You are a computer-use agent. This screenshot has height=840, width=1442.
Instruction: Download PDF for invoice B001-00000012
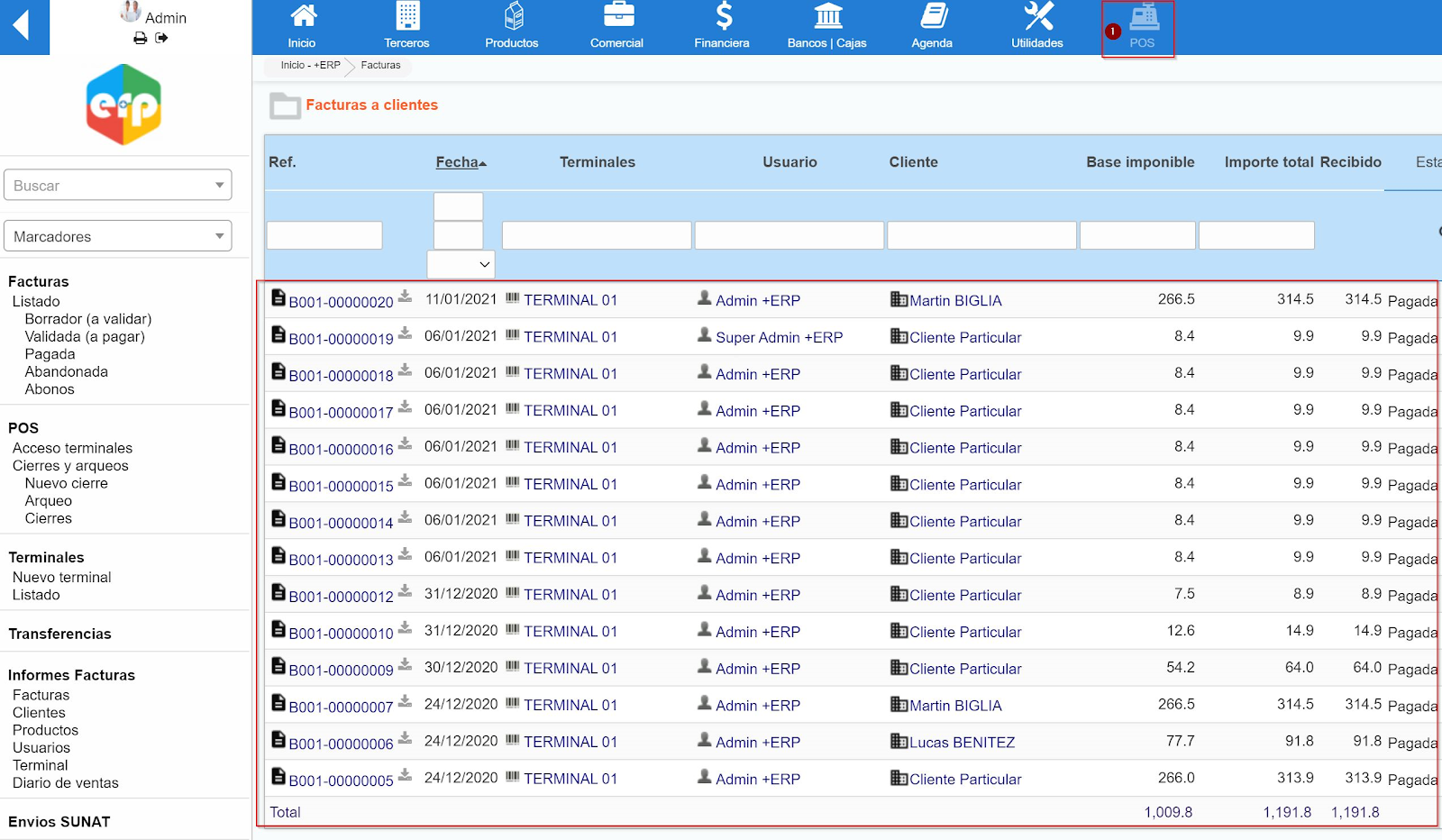pyautogui.click(x=406, y=590)
